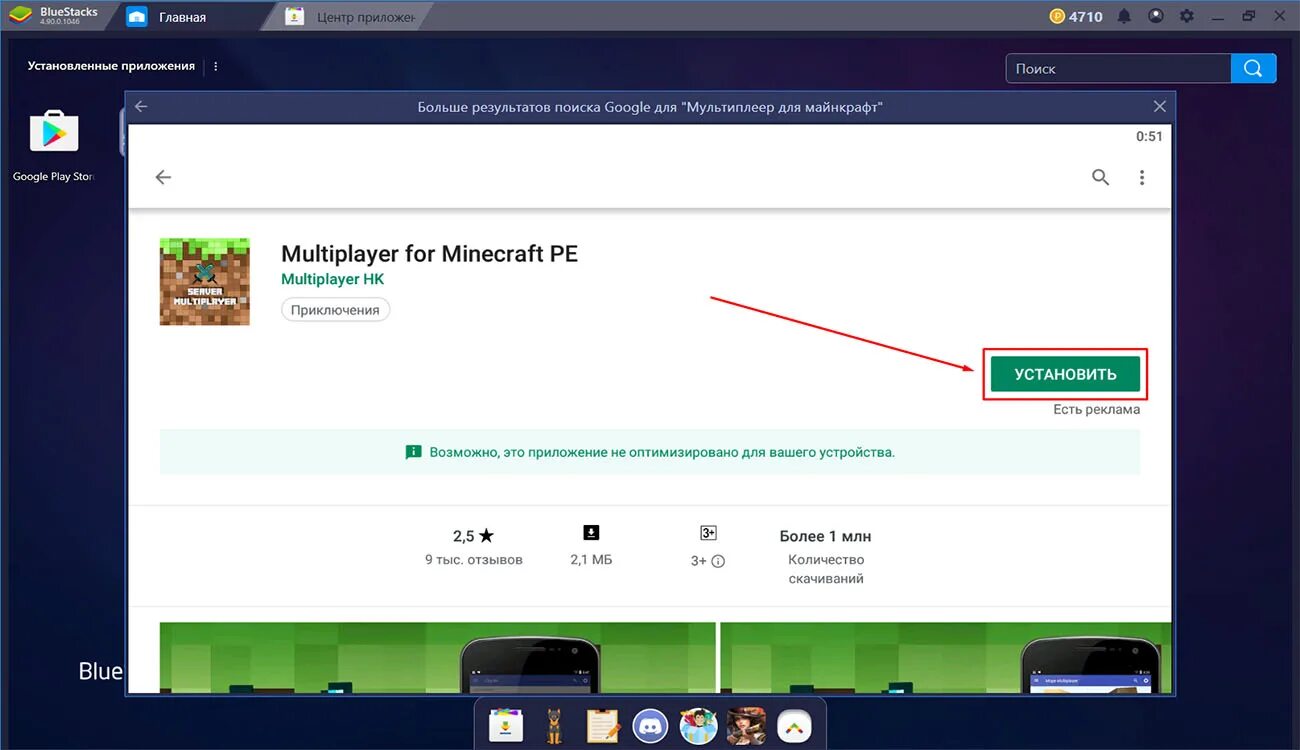This screenshot has height=750, width=1300.
Task: Click the Более 1 млн downloads count
Action: point(825,536)
